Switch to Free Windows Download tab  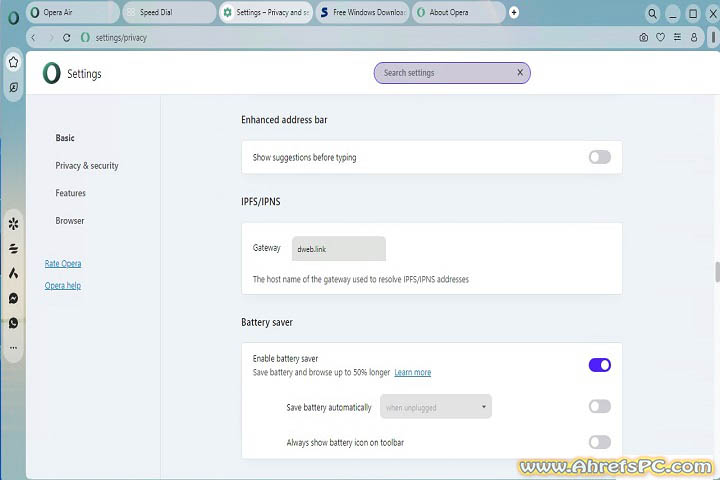pyautogui.click(x=362, y=12)
